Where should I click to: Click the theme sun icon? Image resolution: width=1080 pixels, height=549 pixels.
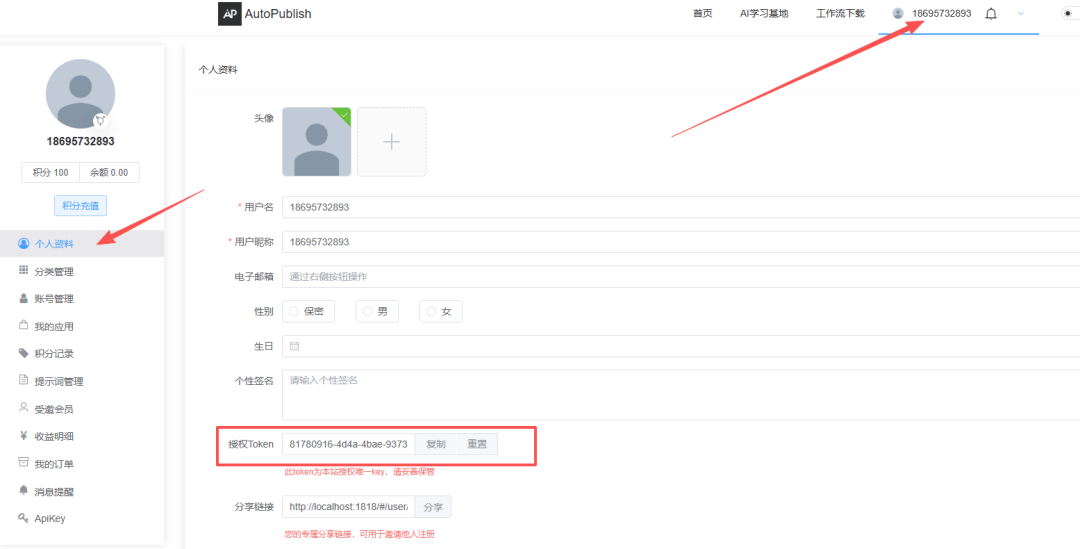click(1067, 13)
